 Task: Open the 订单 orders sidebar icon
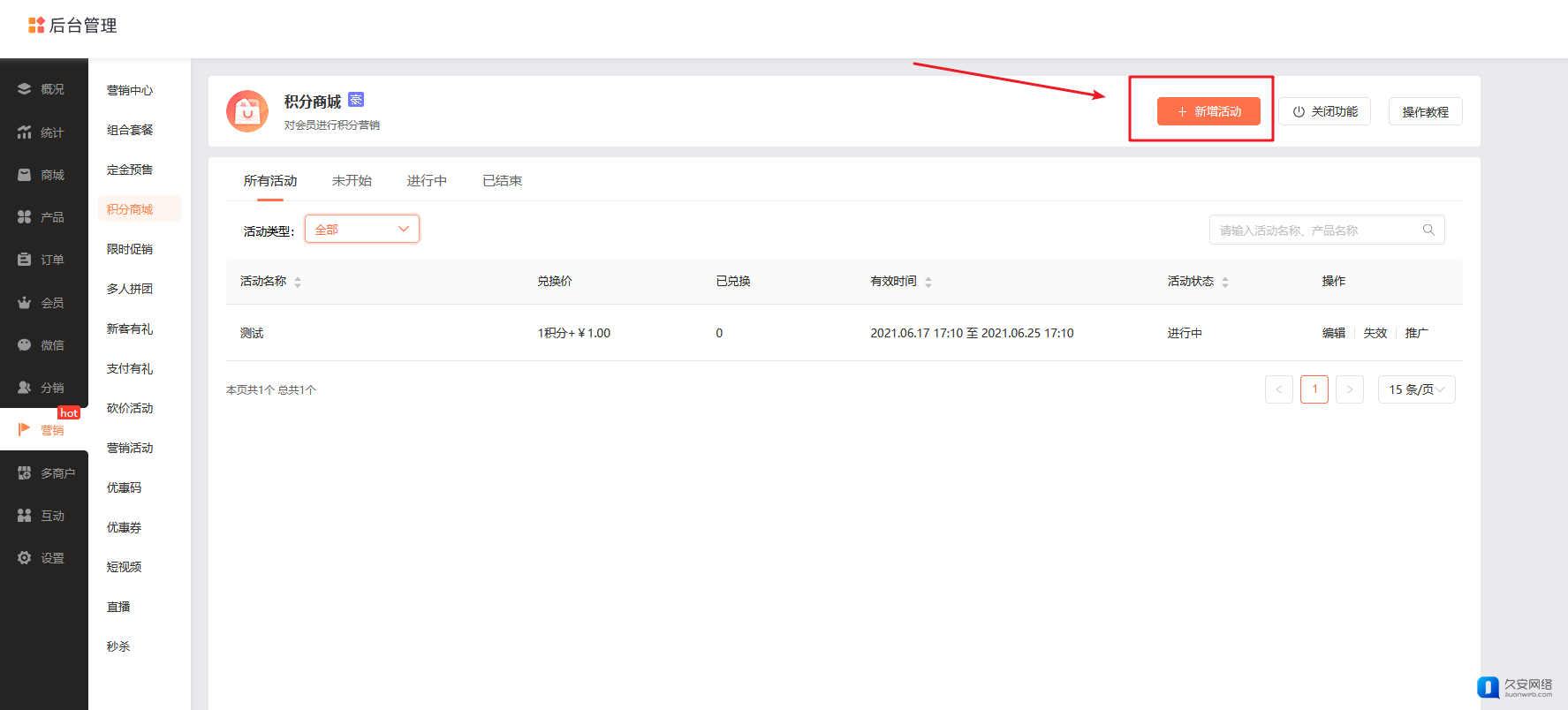tap(25, 260)
